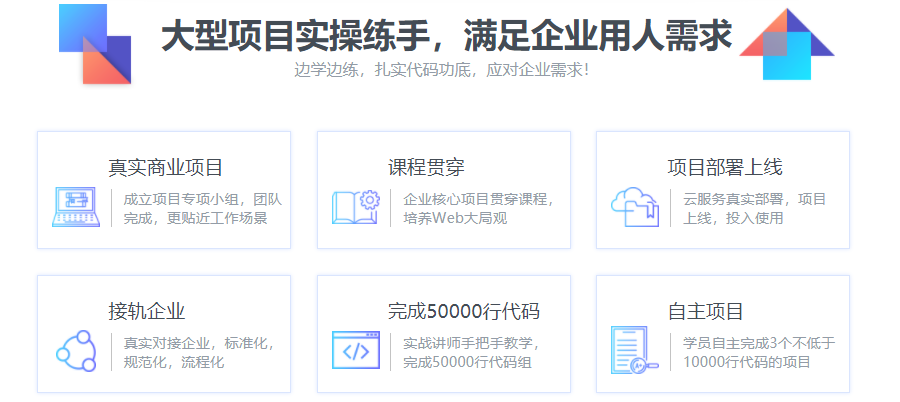Click description 云服务真实部署，项目上线，投入使用
The image size is (900, 402).
pyautogui.click(x=754, y=209)
